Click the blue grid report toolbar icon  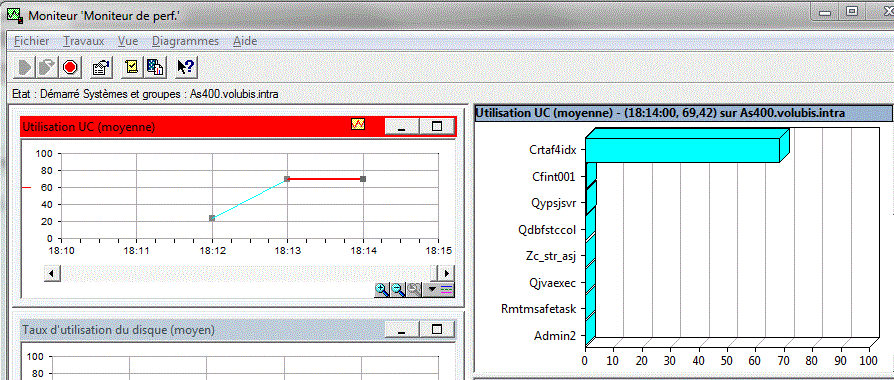coord(155,67)
